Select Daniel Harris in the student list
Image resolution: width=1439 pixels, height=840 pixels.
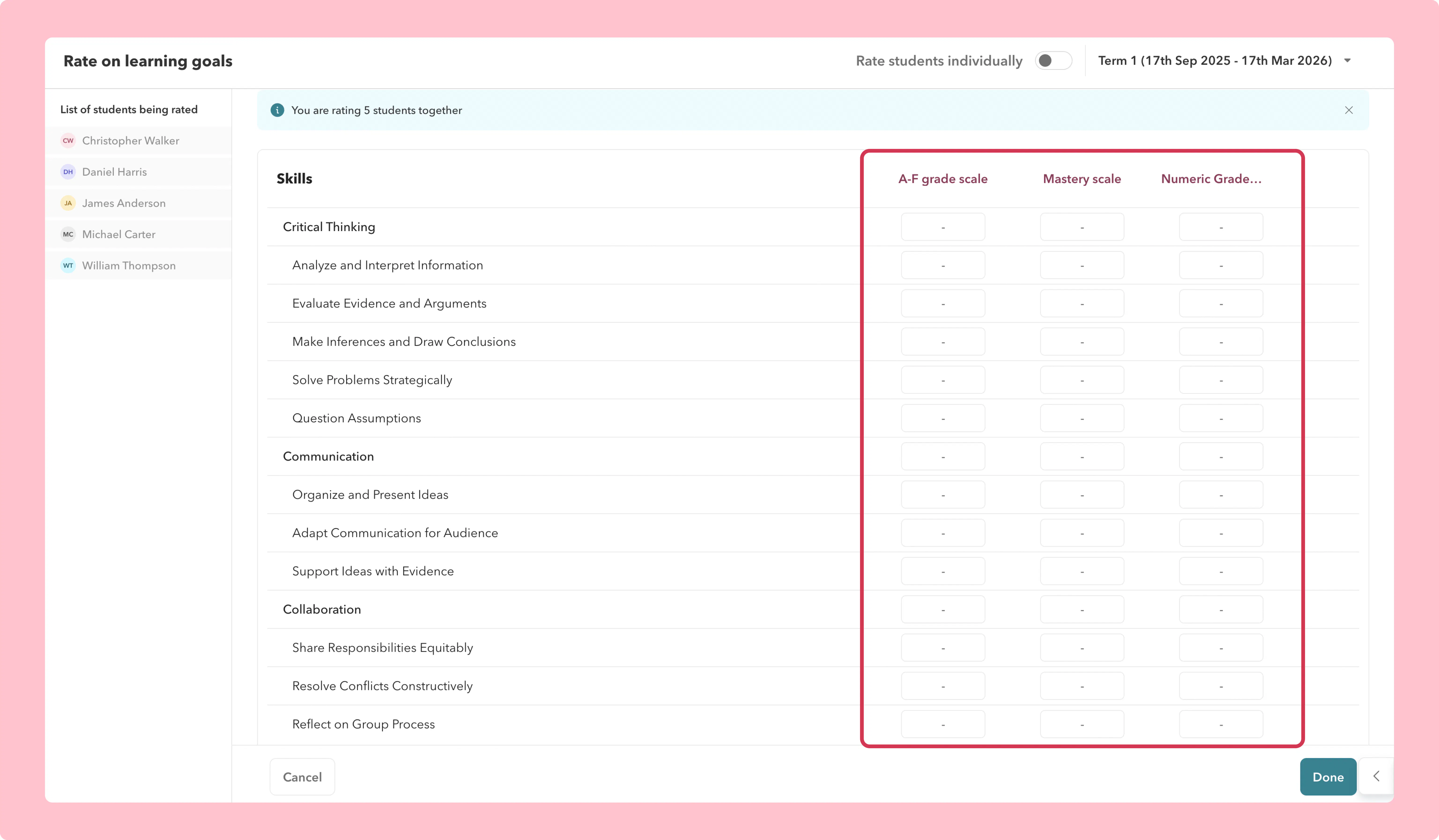point(139,172)
